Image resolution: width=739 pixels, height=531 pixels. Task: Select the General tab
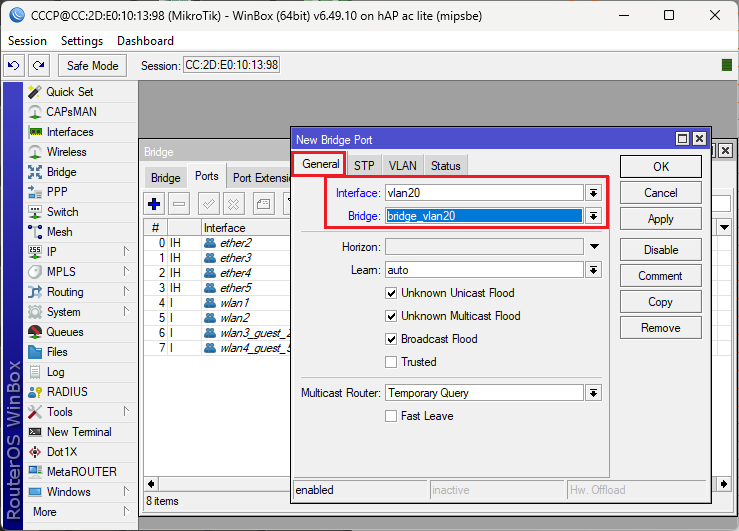[320, 164]
